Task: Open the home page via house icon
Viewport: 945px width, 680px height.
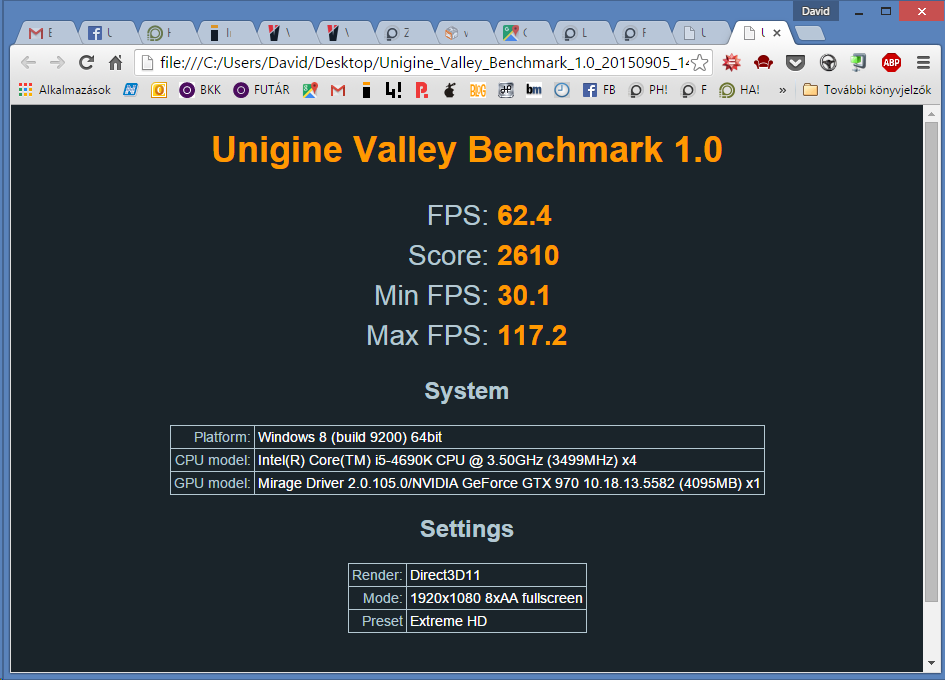Action: pyautogui.click(x=116, y=62)
